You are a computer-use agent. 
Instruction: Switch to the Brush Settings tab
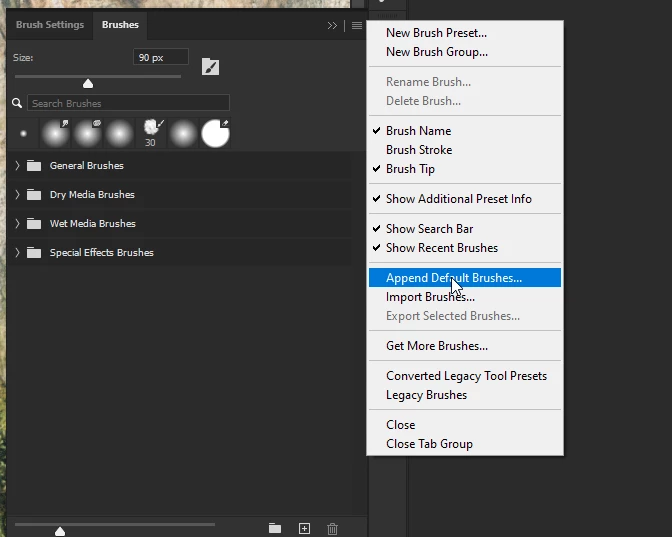[x=50, y=25]
